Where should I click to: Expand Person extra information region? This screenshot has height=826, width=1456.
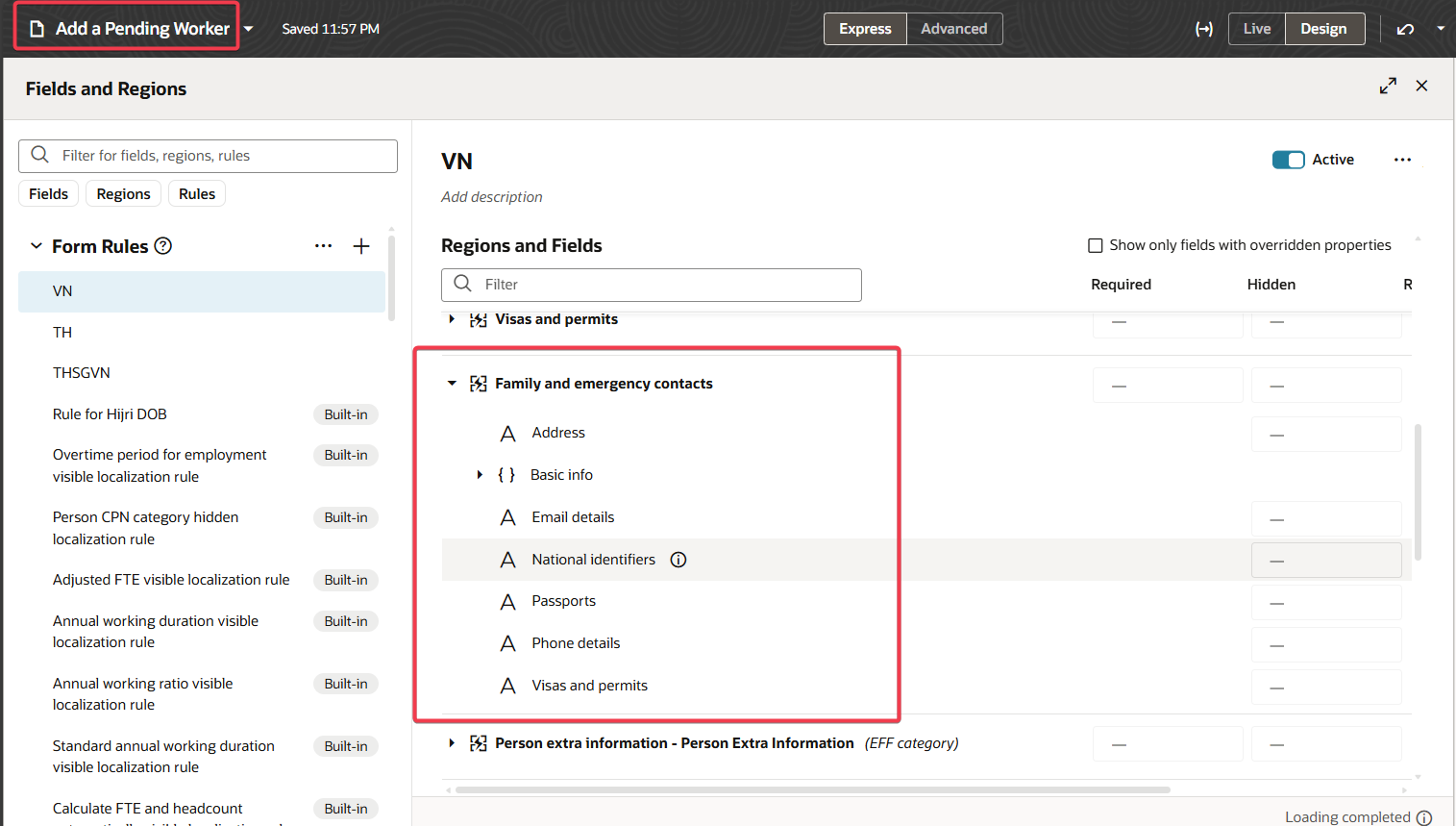pyautogui.click(x=452, y=743)
